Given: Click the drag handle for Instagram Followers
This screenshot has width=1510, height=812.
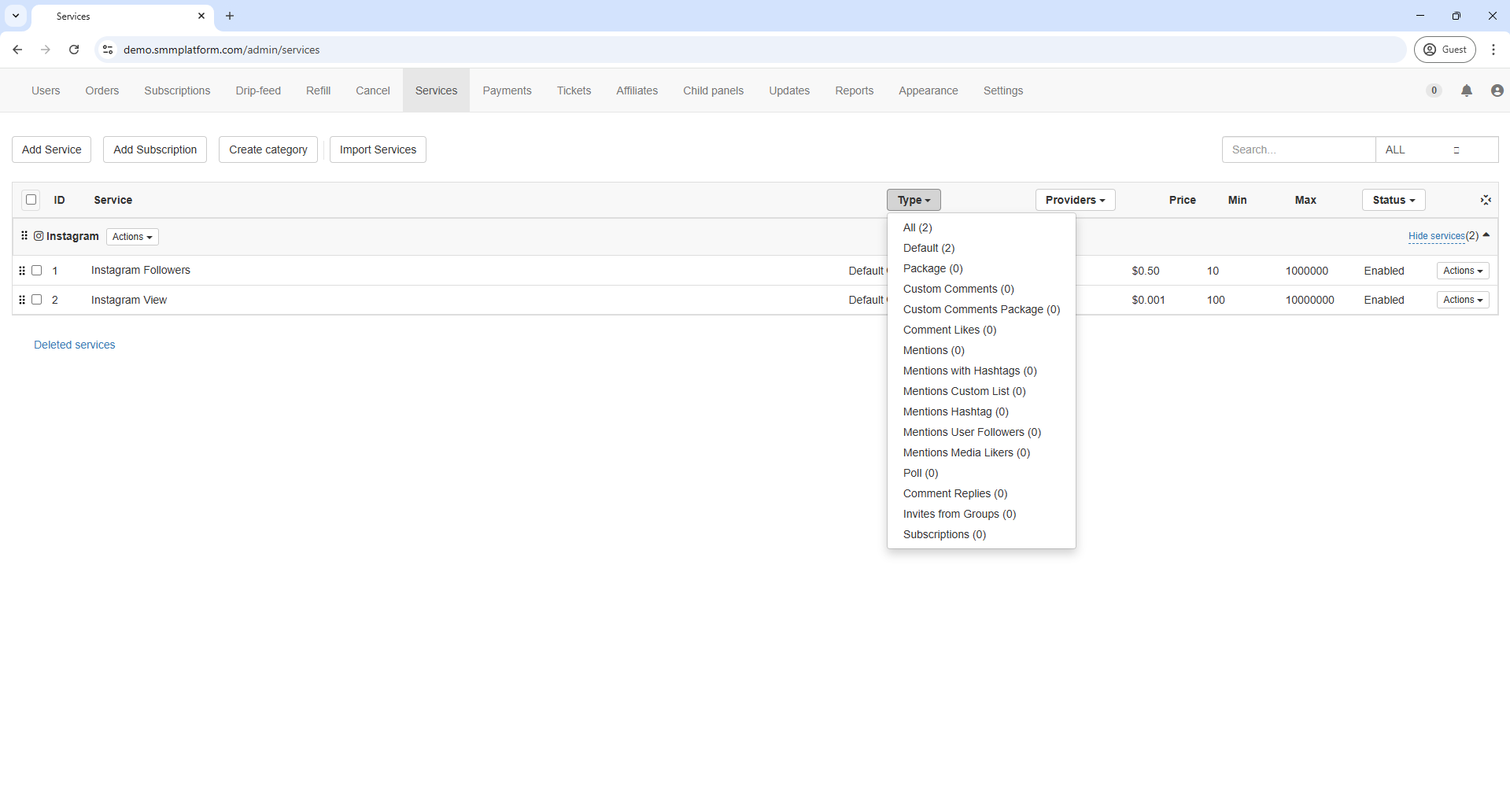Looking at the screenshot, I should (22, 271).
